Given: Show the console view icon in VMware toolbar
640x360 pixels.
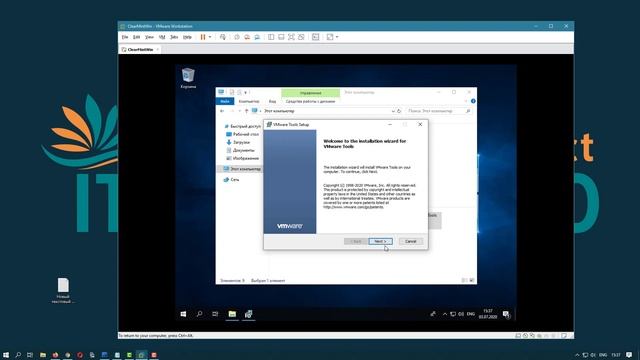Looking at the screenshot, I should (x=316, y=37).
